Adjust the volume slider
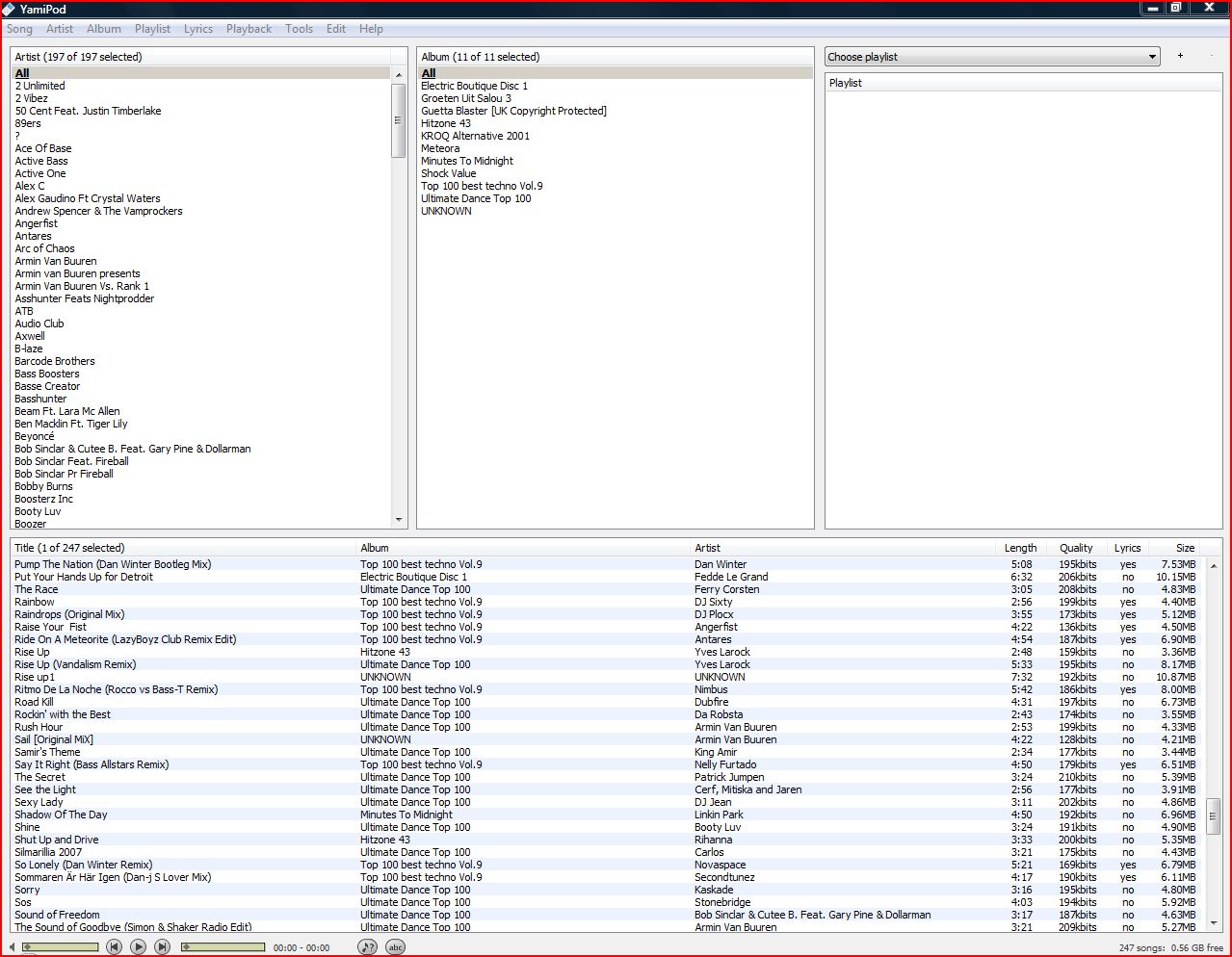This screenshot has width=1232, height=957. click(60, 947)
